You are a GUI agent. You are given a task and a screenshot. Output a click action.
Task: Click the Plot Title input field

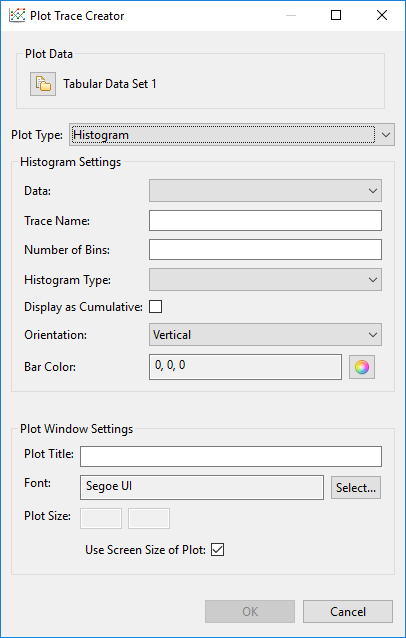[x=231, y=457]
